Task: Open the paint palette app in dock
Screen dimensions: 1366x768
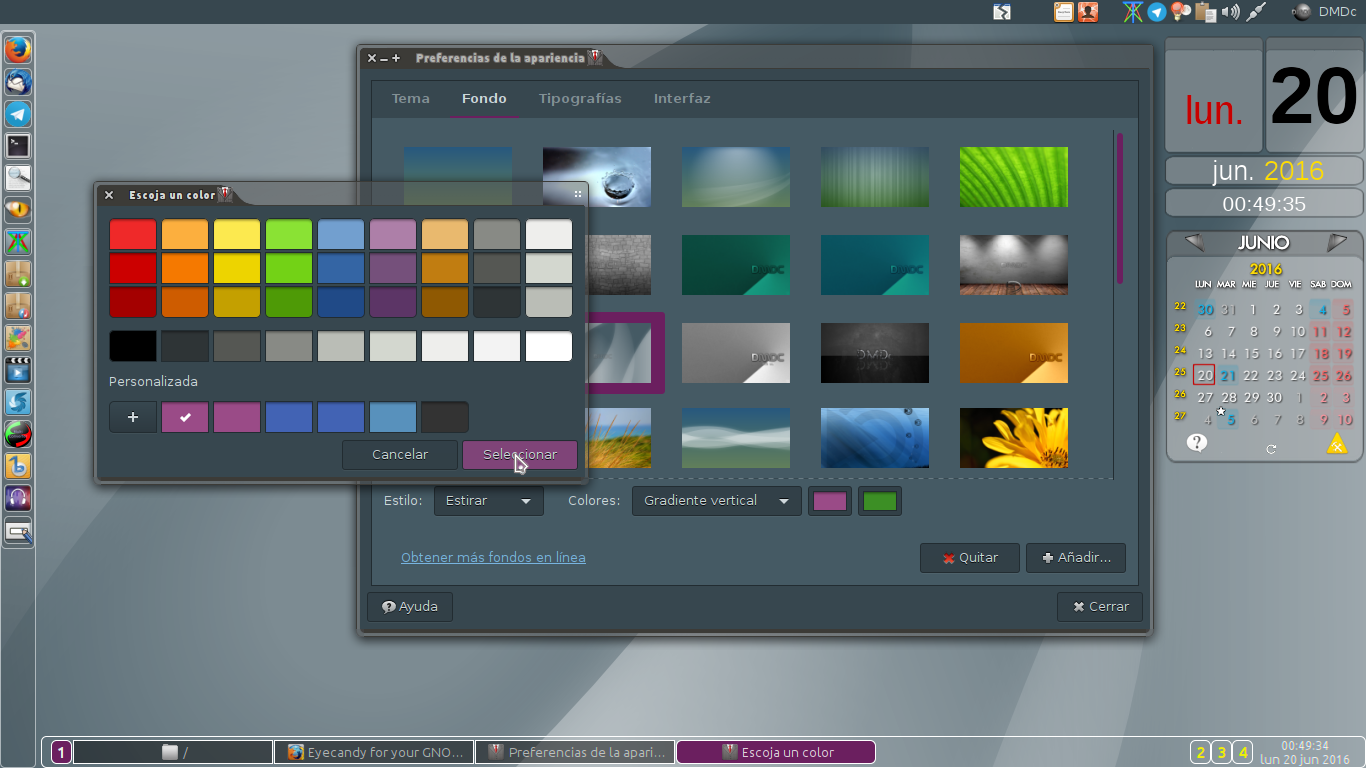Action: pos(18,337)
